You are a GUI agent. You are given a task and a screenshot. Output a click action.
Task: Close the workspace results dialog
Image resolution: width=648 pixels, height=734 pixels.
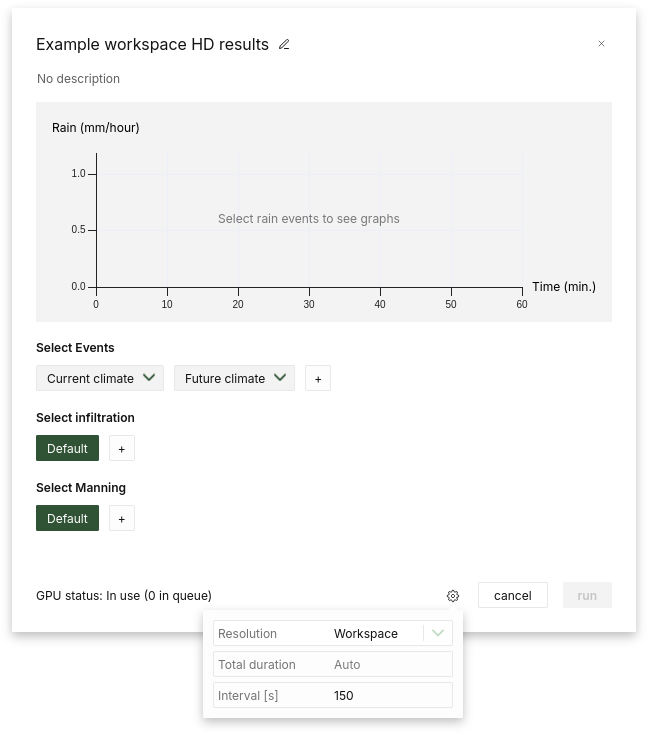[x=601, y=44]
